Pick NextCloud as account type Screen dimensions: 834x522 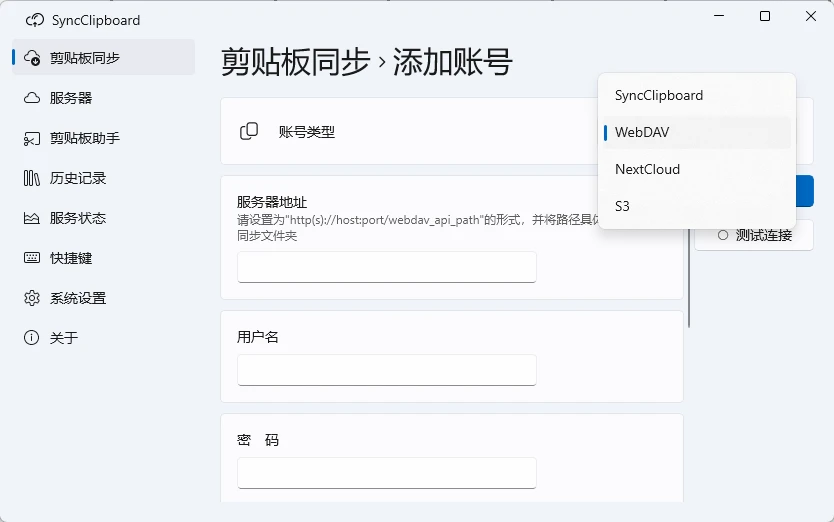click(x=697, y=169)
